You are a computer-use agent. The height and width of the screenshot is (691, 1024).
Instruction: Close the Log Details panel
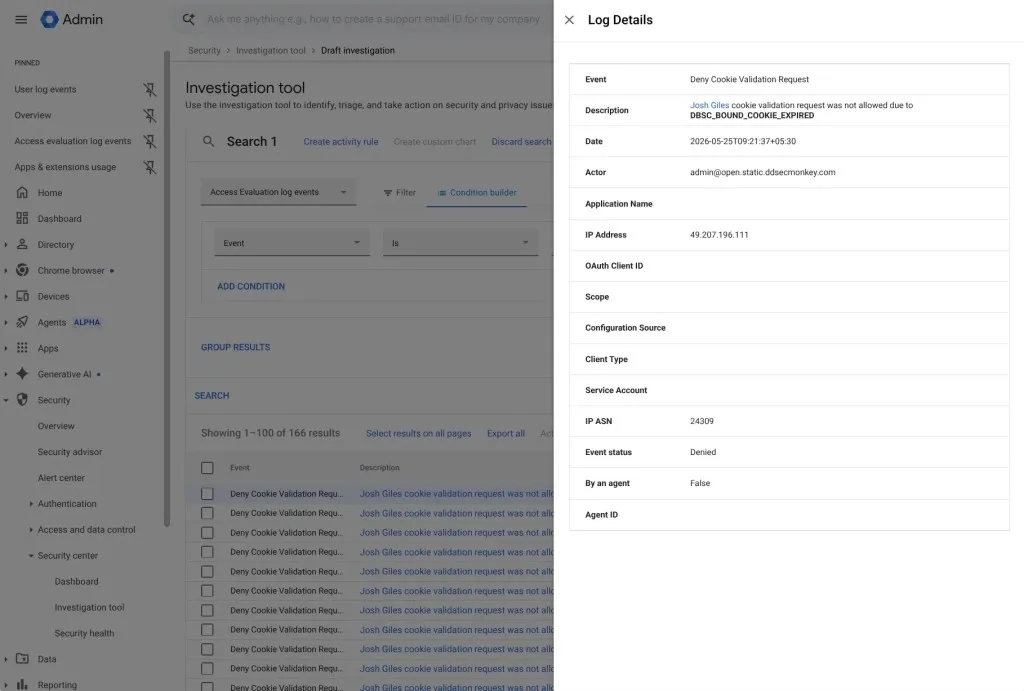click(569, 20)
